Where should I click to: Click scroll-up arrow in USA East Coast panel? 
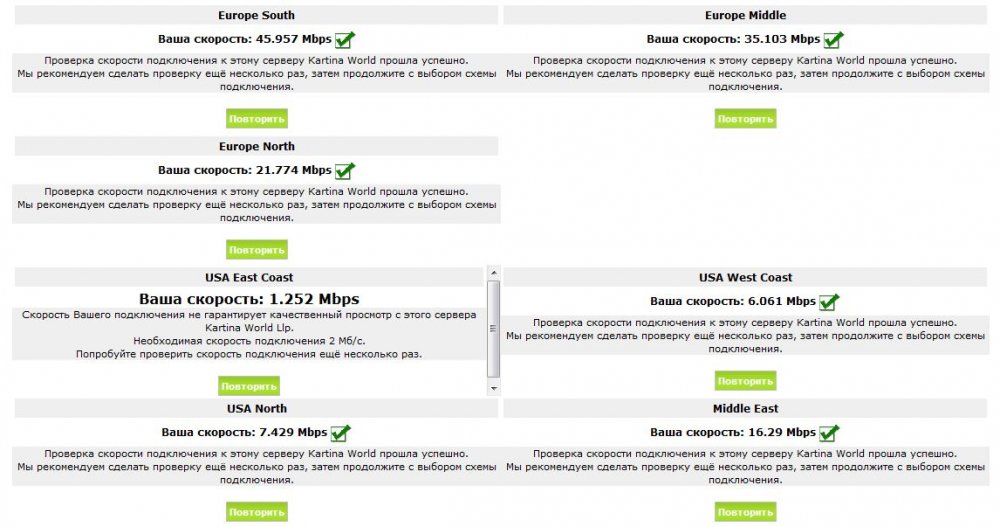tap(492, 273)
